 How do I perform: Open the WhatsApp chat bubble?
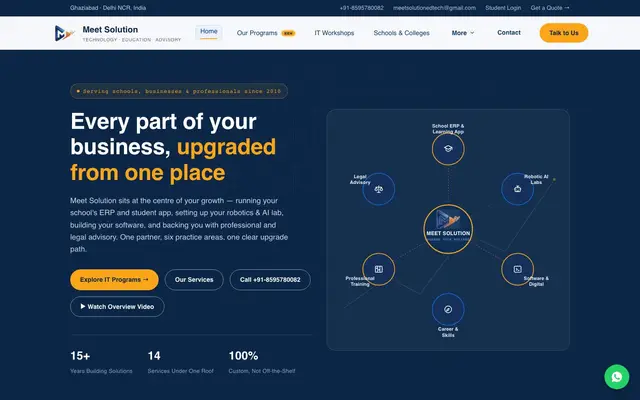click(x=616, y=377)
